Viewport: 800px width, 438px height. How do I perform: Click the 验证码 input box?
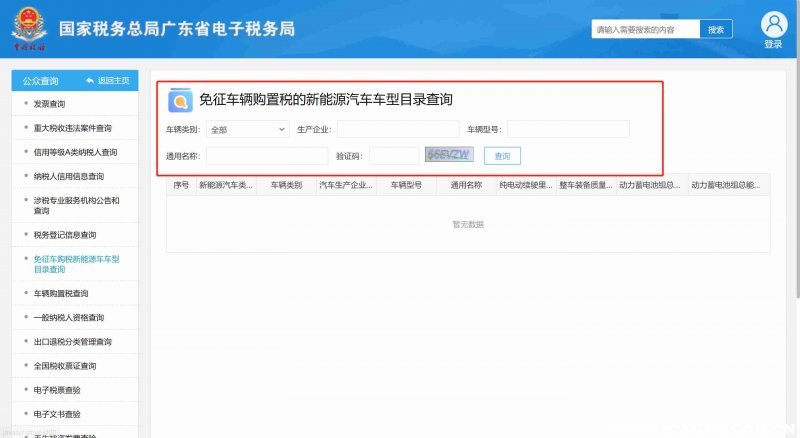tap(394, 156)
